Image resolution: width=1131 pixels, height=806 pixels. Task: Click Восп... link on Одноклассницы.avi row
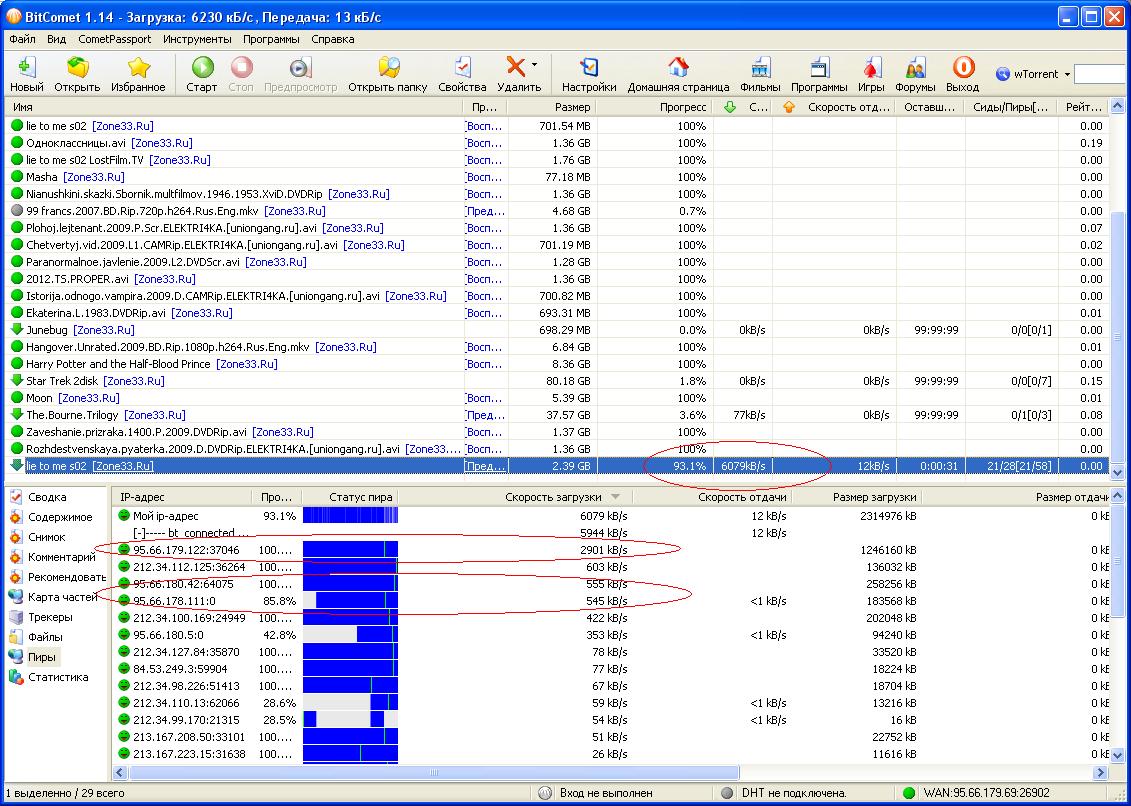[x=484, y=143]
